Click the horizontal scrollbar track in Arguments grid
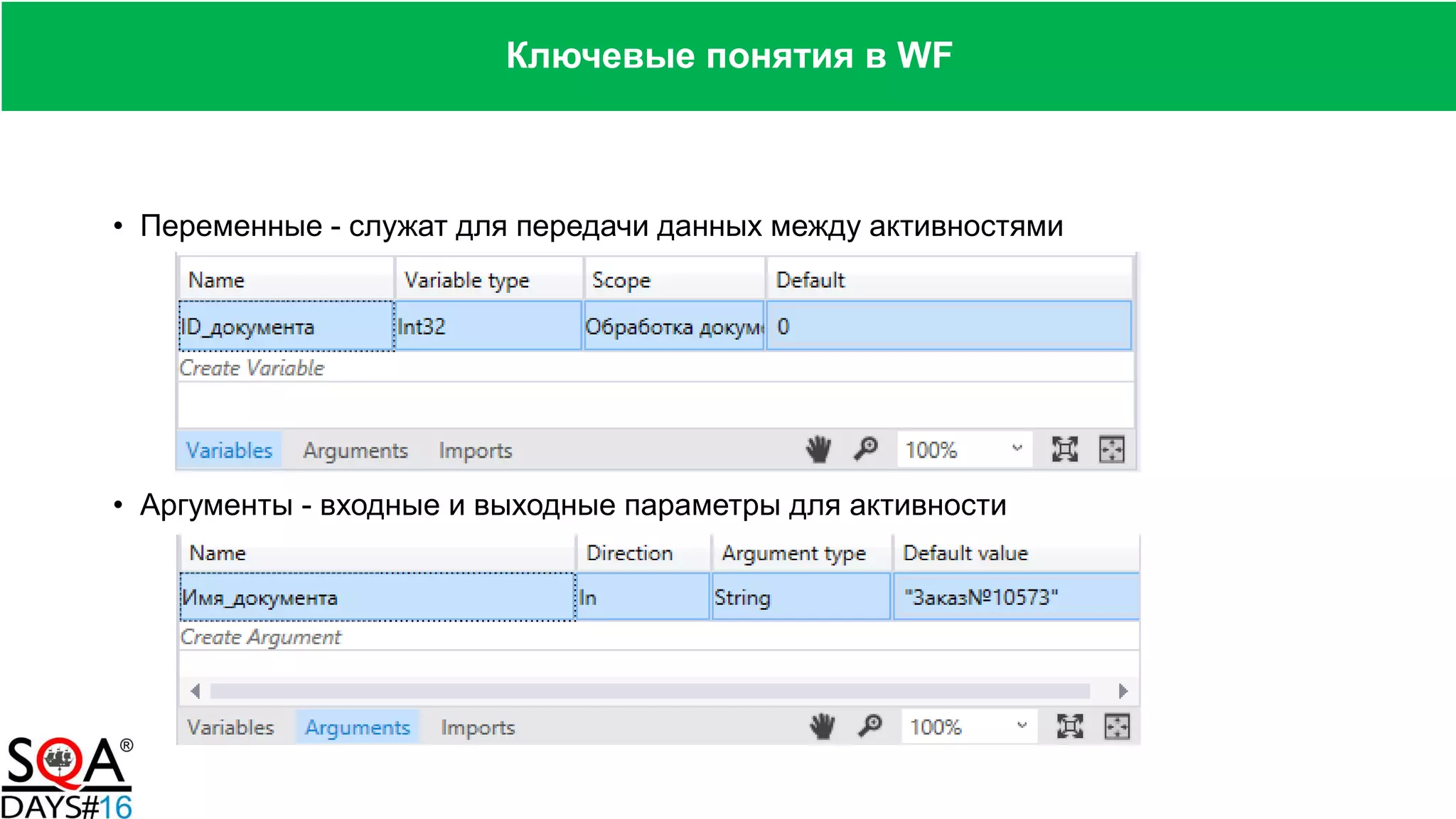Screen dimensions: 1456x819 pyautogui.click(x=649, y=691)
